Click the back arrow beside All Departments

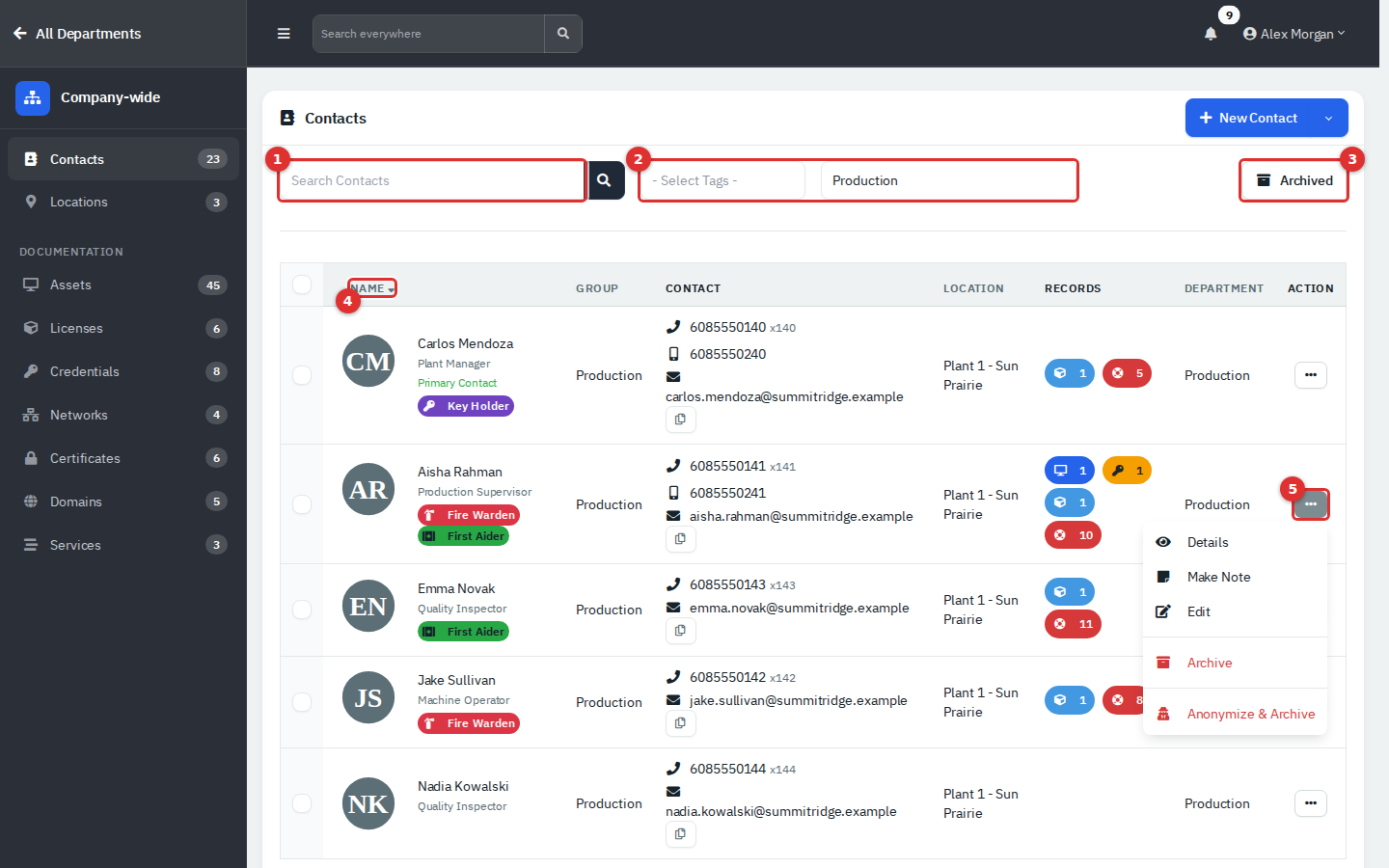[20, 34]
